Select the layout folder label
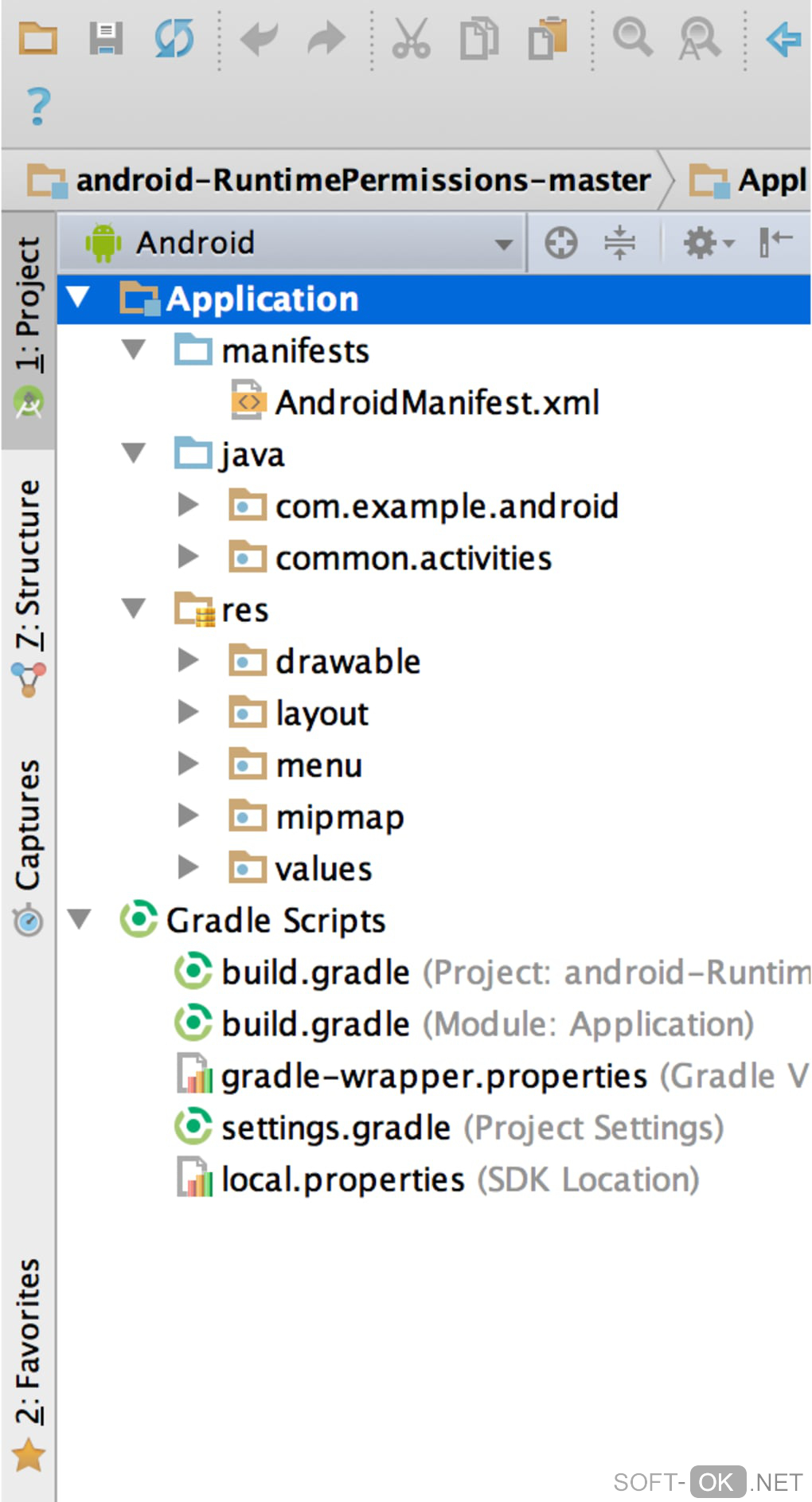Viewport: 812px width, 1502px height. [x=322, y=714]
